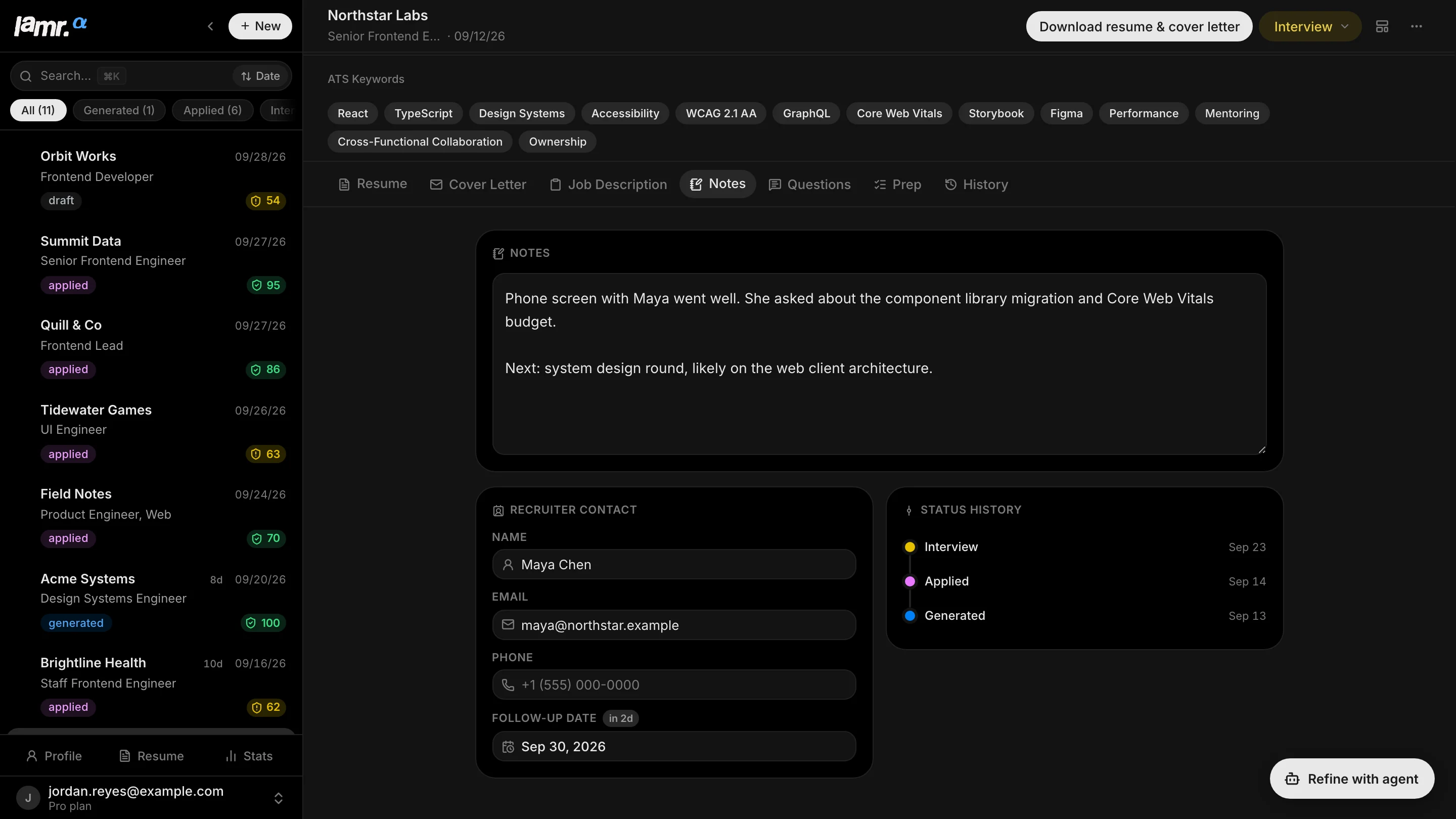Click the score badge 95 on Summit Data

pos(265,285)
